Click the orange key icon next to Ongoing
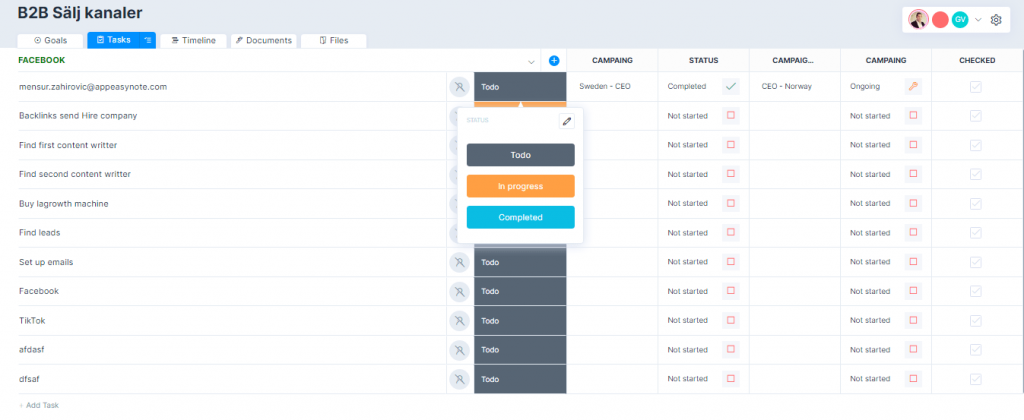1024x420 pixels. coord(913,86)
